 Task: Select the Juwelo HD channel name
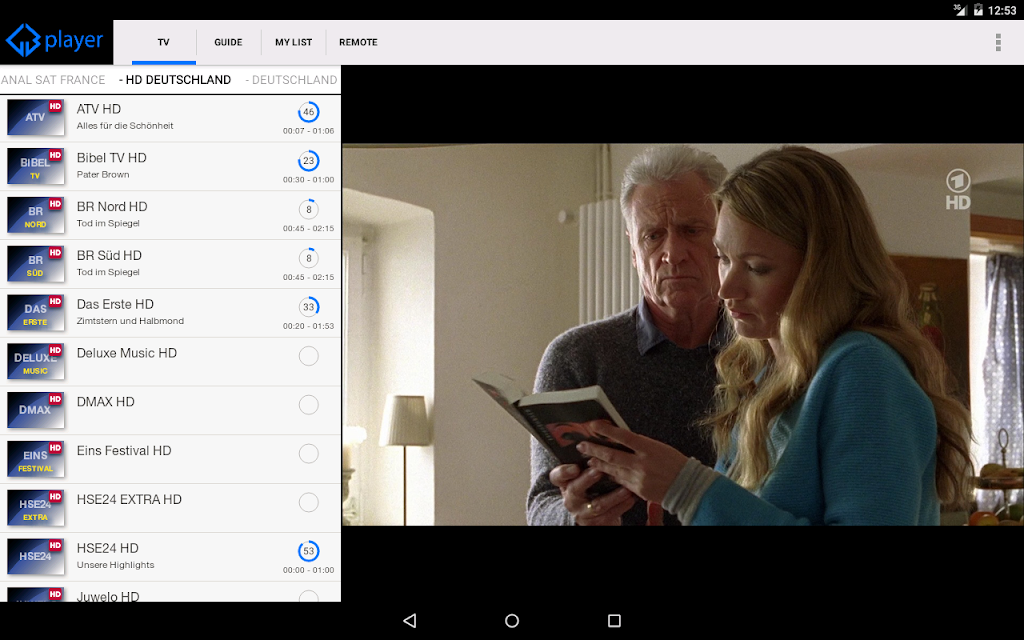(108, 596)
